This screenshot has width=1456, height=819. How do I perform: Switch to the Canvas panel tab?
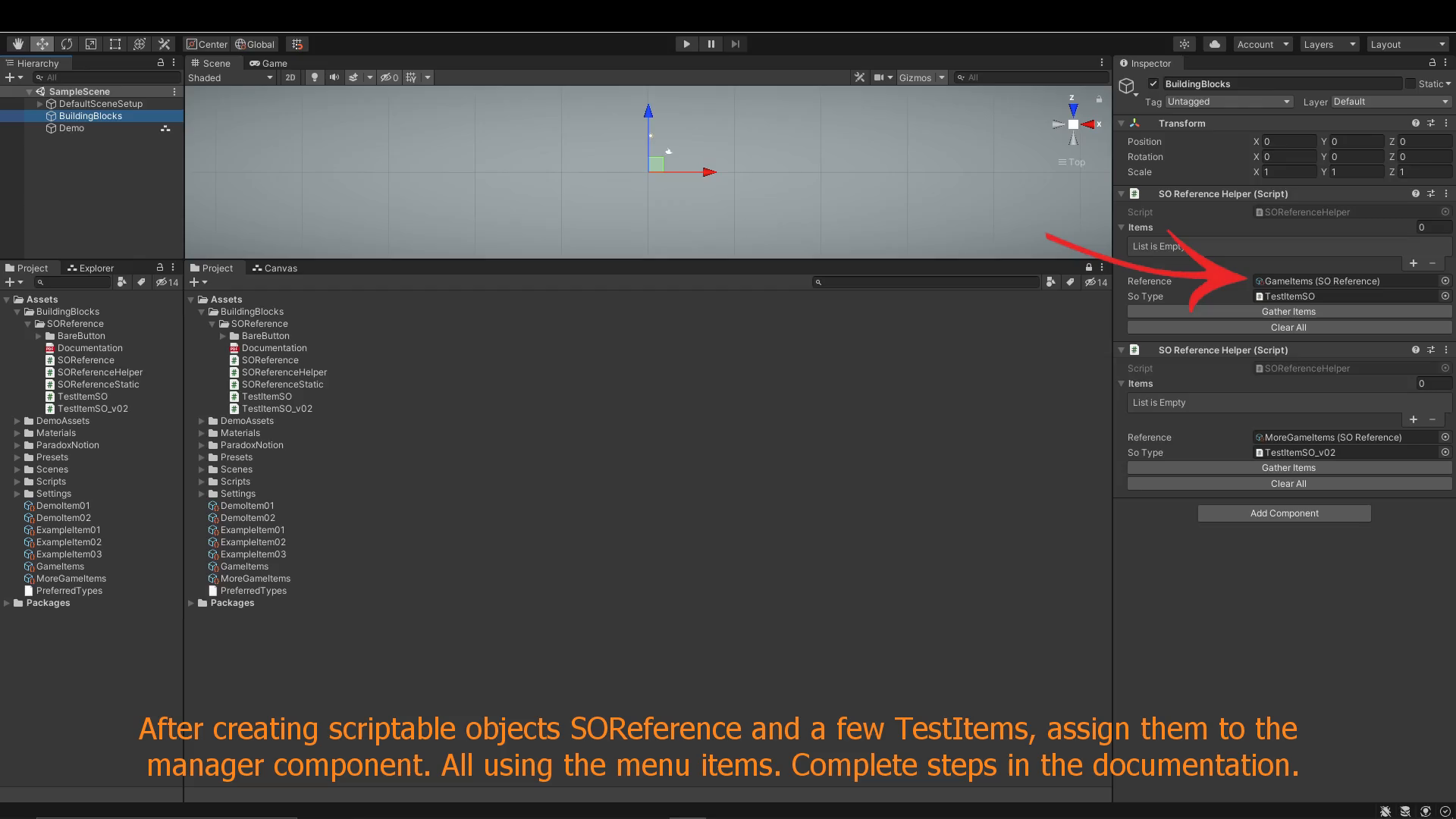(275, 267)
